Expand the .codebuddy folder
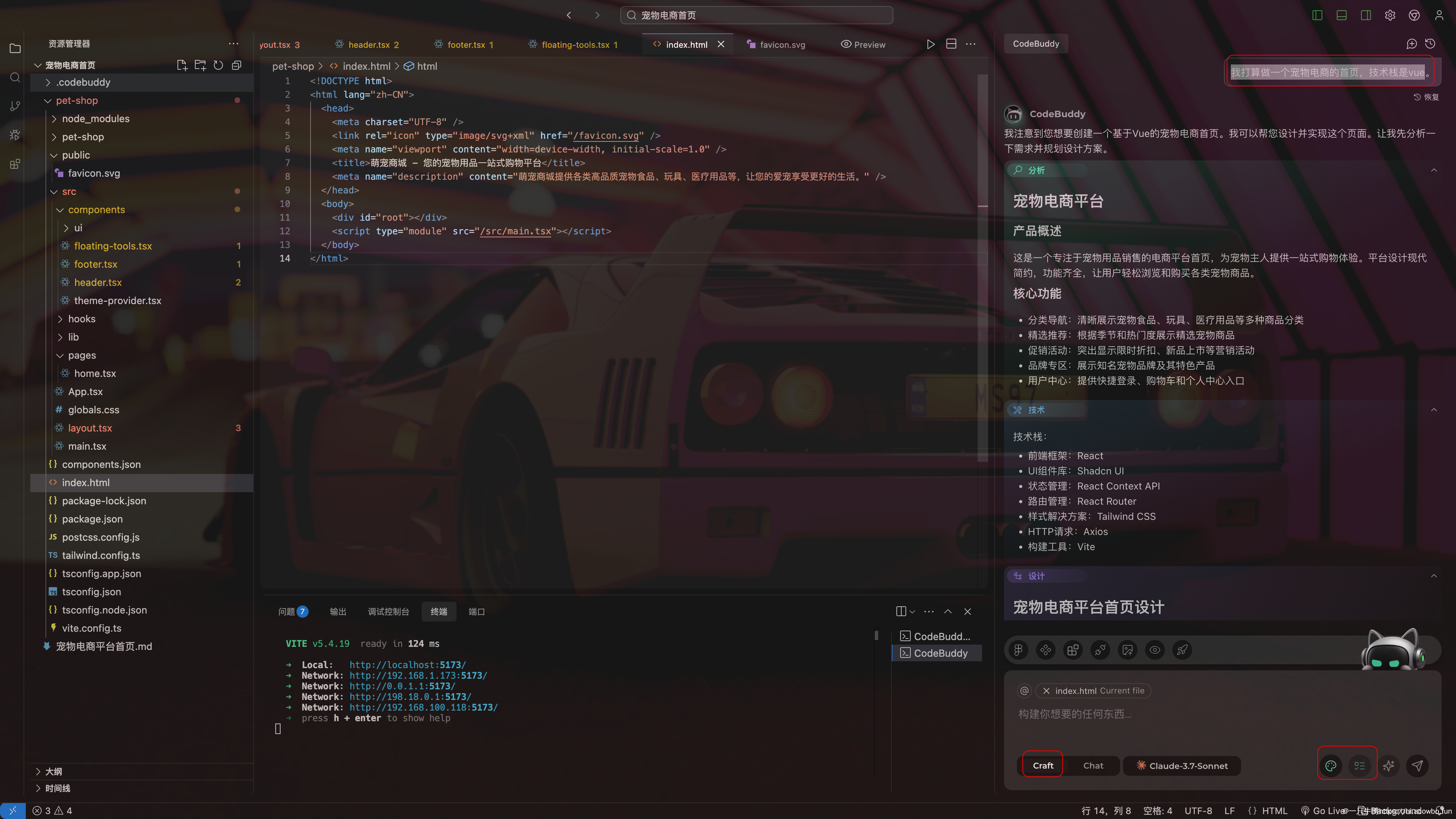 click(x=141, y=83)
